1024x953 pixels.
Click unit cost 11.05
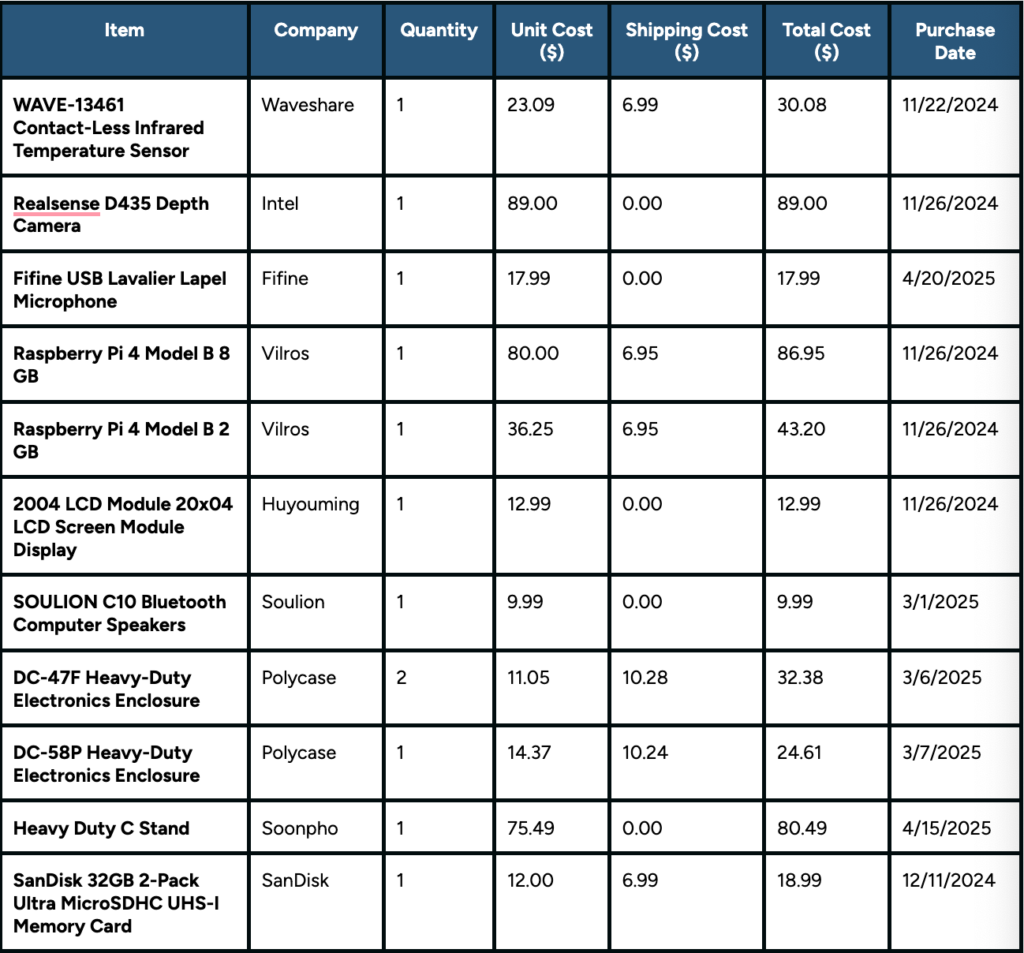(552, 688)
